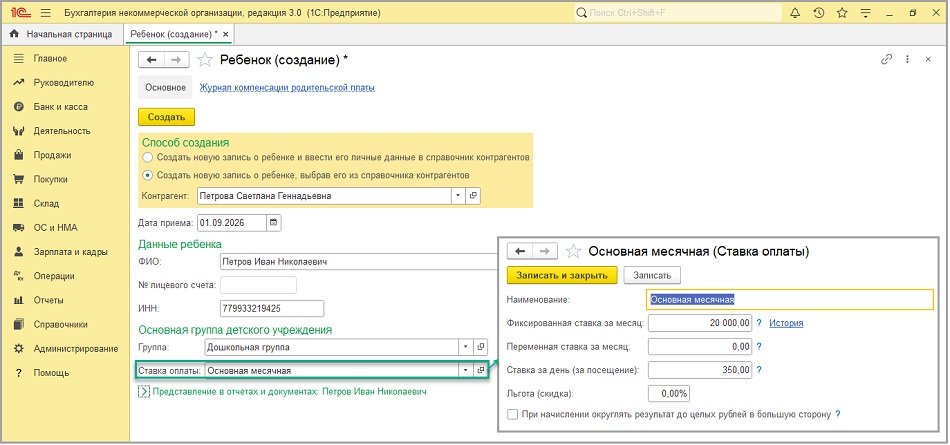The height and width of the screenshot is (445, 950).
Task: Select option choosing child from справочника контрагентов
Action: 148,175
